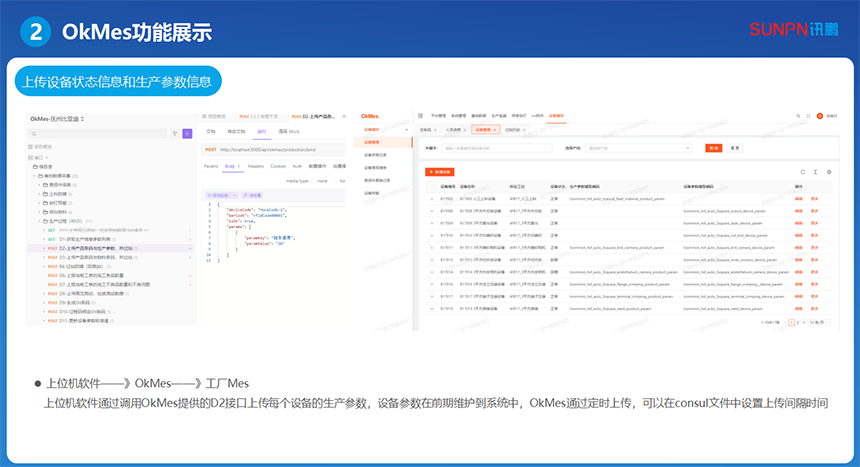Screen dimensions: 860x467
Task: Click the purple plus button in API sidebar
Action: [x=187, y=133]
